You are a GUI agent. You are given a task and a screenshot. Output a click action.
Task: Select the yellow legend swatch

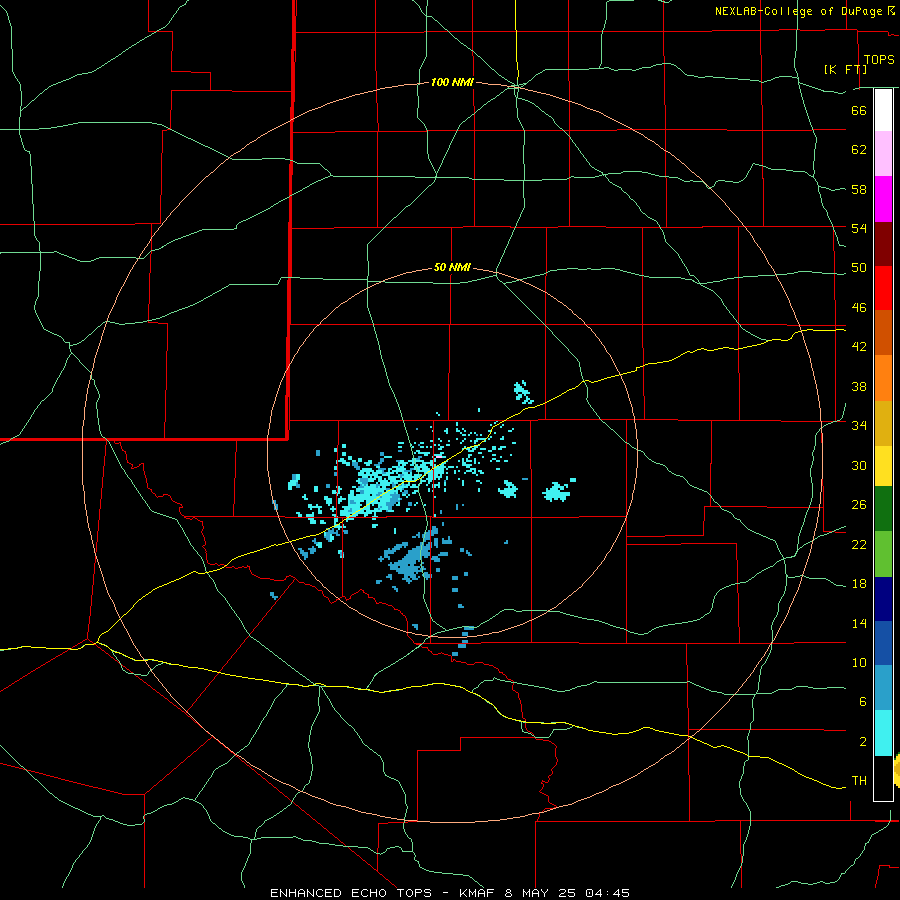coord(883,466)
